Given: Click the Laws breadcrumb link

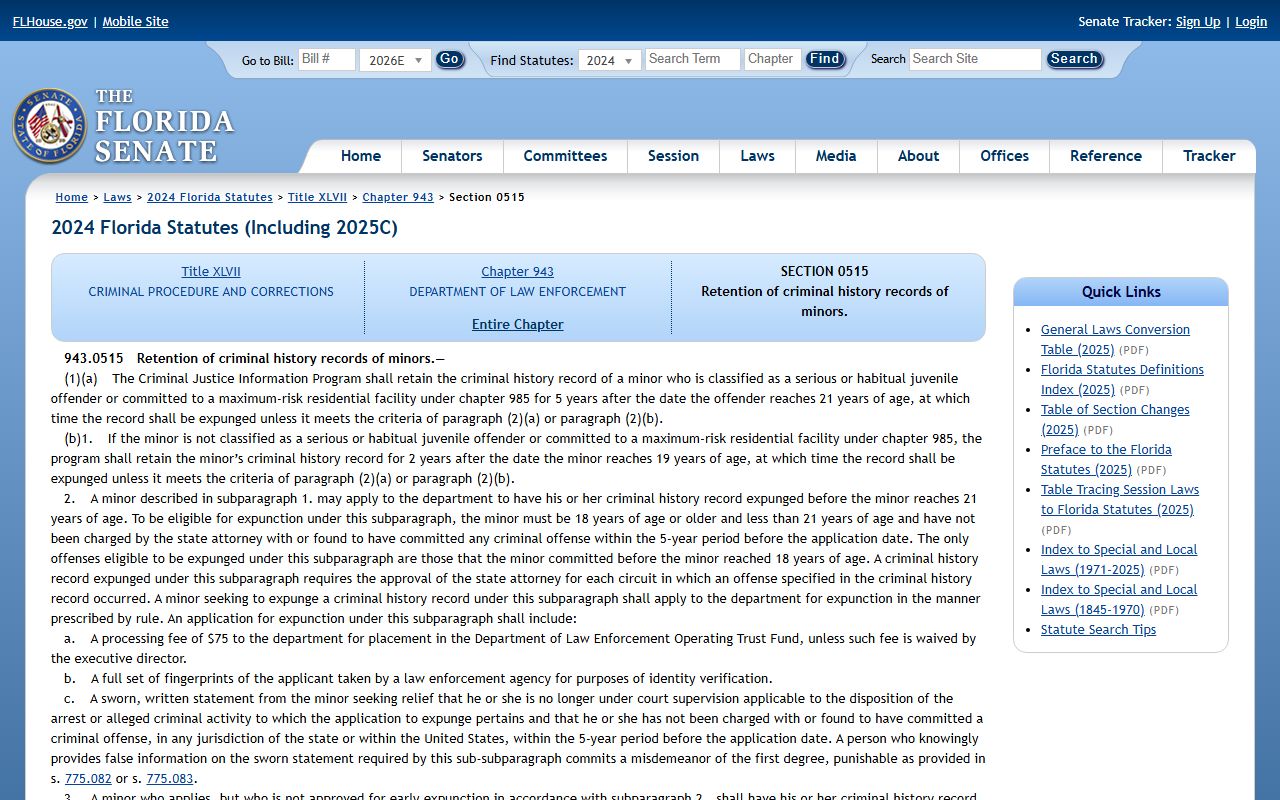Looking at the screenshot, I should pyautogui.click(x=117, y=197).
